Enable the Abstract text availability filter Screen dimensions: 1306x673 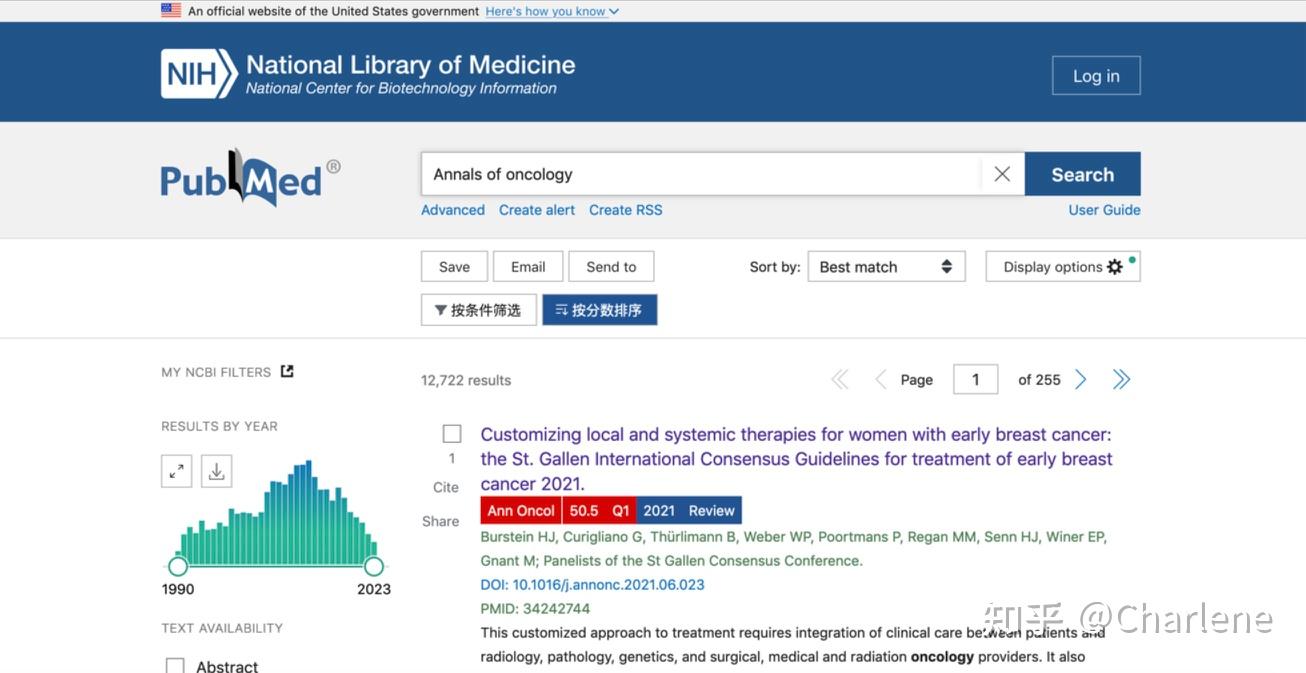175,664
